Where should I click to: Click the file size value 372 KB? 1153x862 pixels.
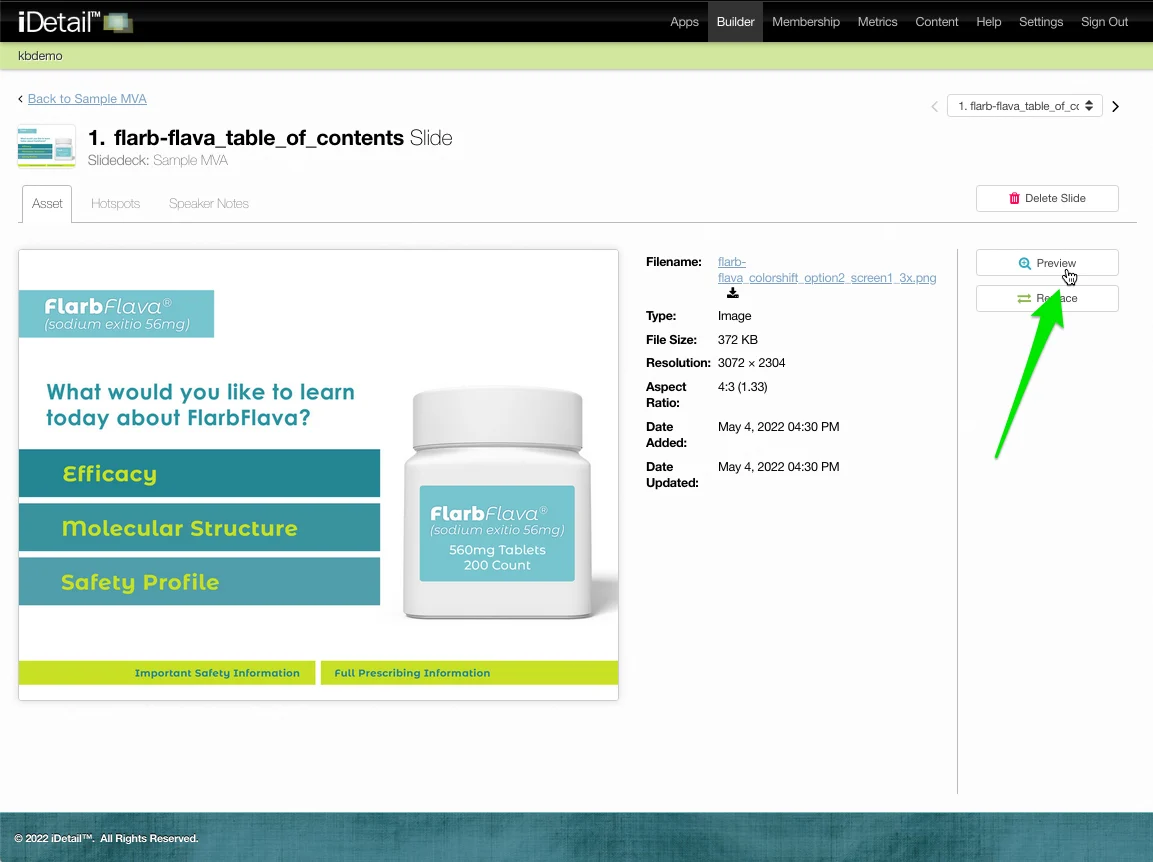pyautogui.click(x=738, y=340)
